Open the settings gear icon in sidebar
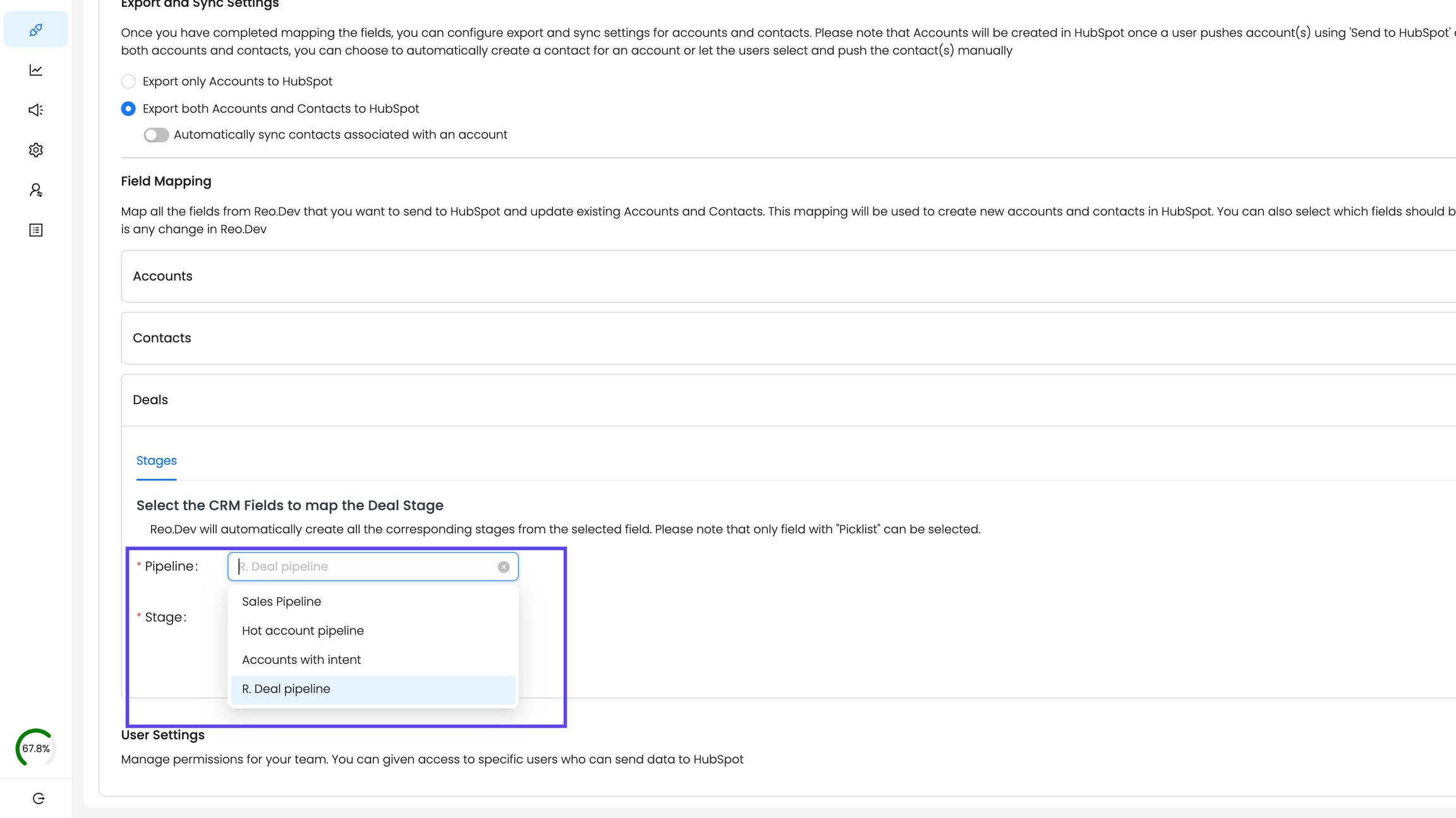This screenshot has width=1456, height=818. (36, 150)
